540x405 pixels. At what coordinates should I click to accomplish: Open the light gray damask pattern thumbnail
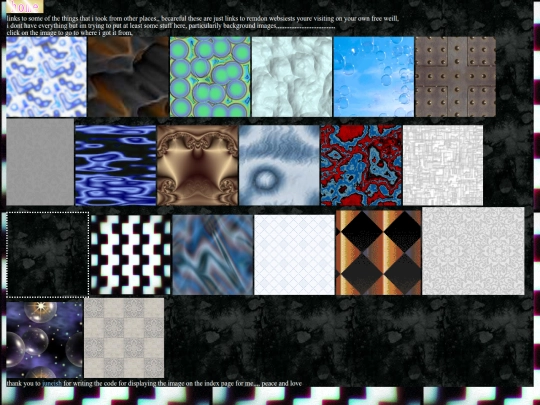(474, 251)
